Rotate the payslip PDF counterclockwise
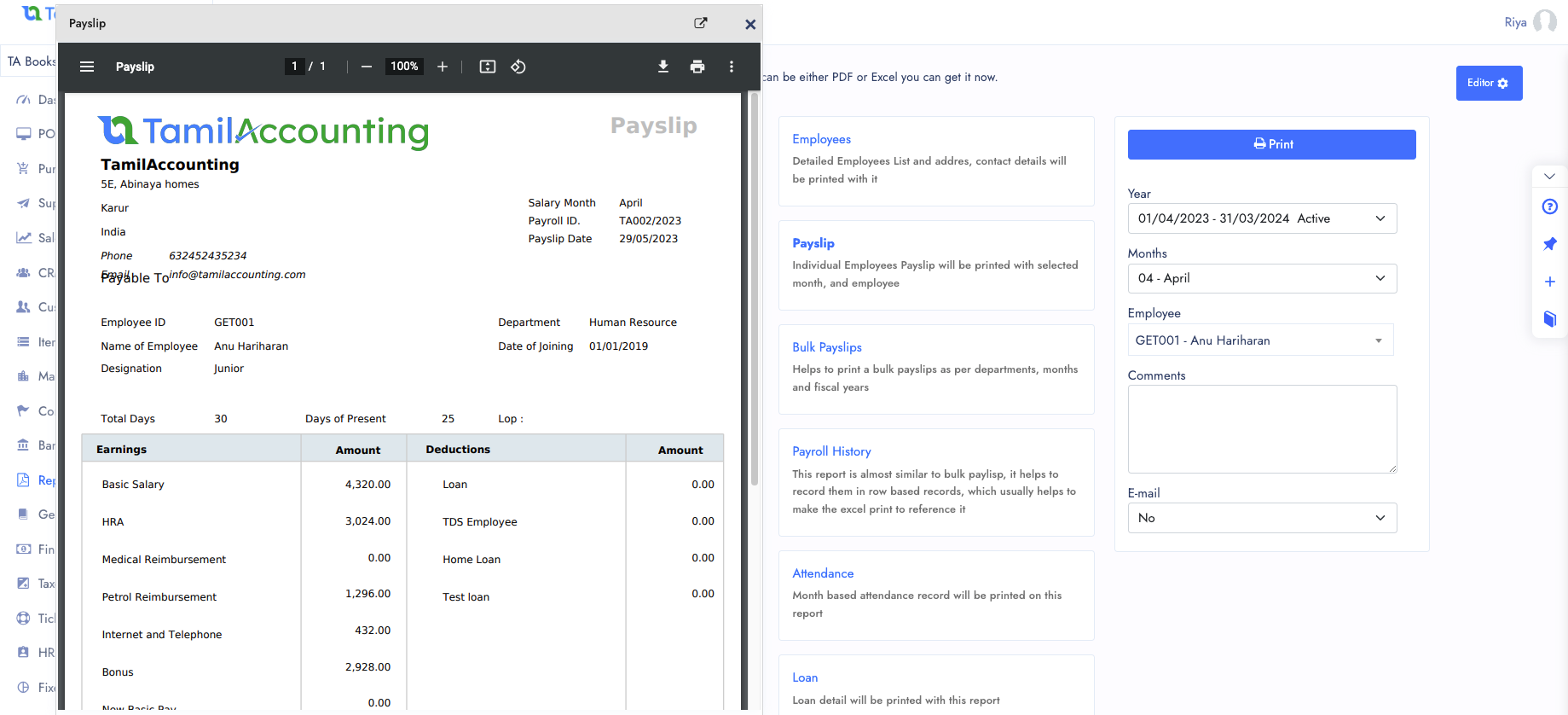Viewport: 1568px width, 715px height. (518, 67)
